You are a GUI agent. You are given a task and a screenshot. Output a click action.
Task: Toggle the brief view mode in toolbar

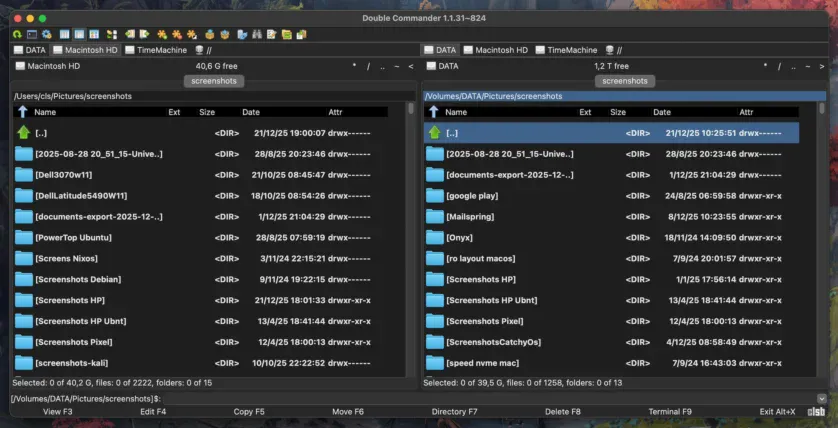click(65, 34)
